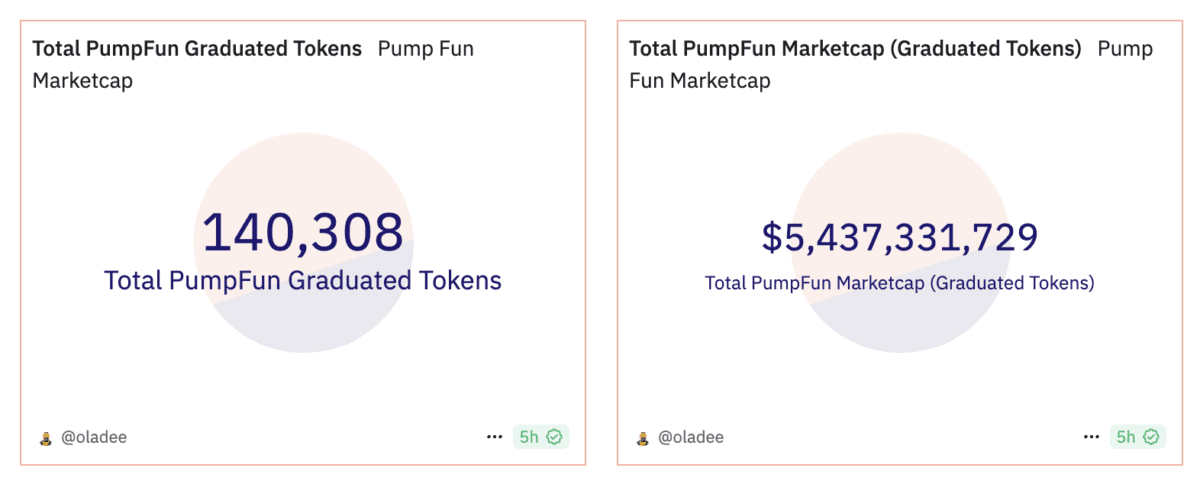
Task: Click the 5h refresh badge on left card
Action: pos(541,437)
